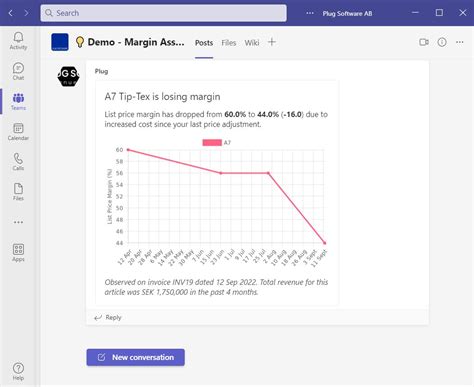
Task: Switch to the Wiki tab
Action: coord(252,43)
